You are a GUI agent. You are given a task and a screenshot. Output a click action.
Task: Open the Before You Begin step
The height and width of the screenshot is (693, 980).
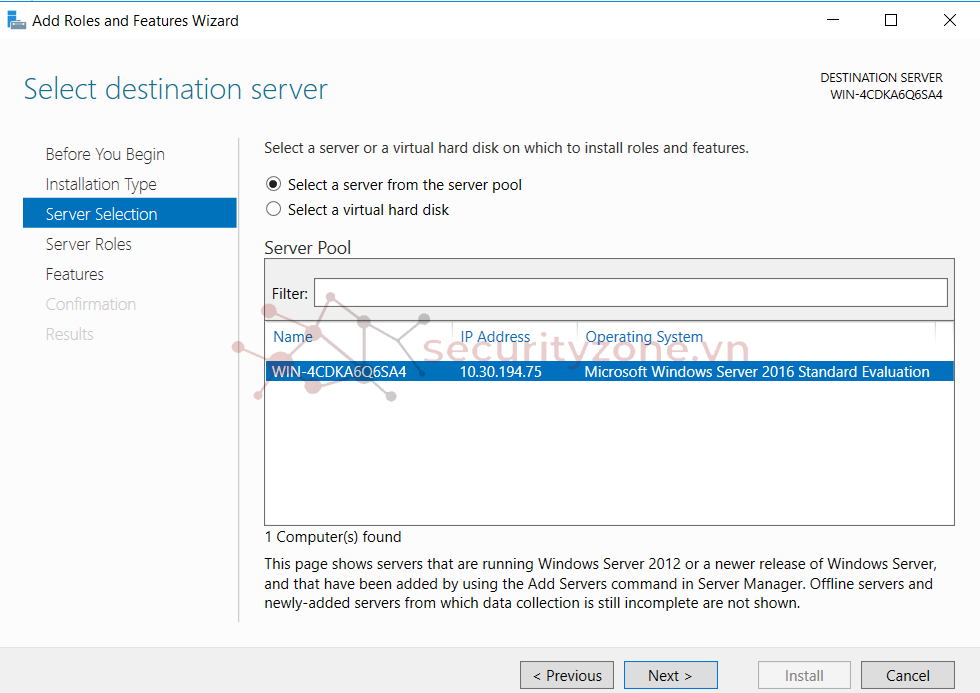click(105, 154)
